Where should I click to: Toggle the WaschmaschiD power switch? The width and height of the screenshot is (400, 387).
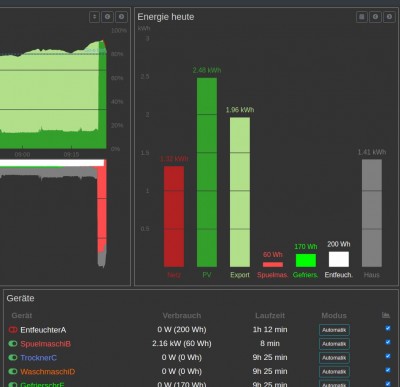coord(13,371)
